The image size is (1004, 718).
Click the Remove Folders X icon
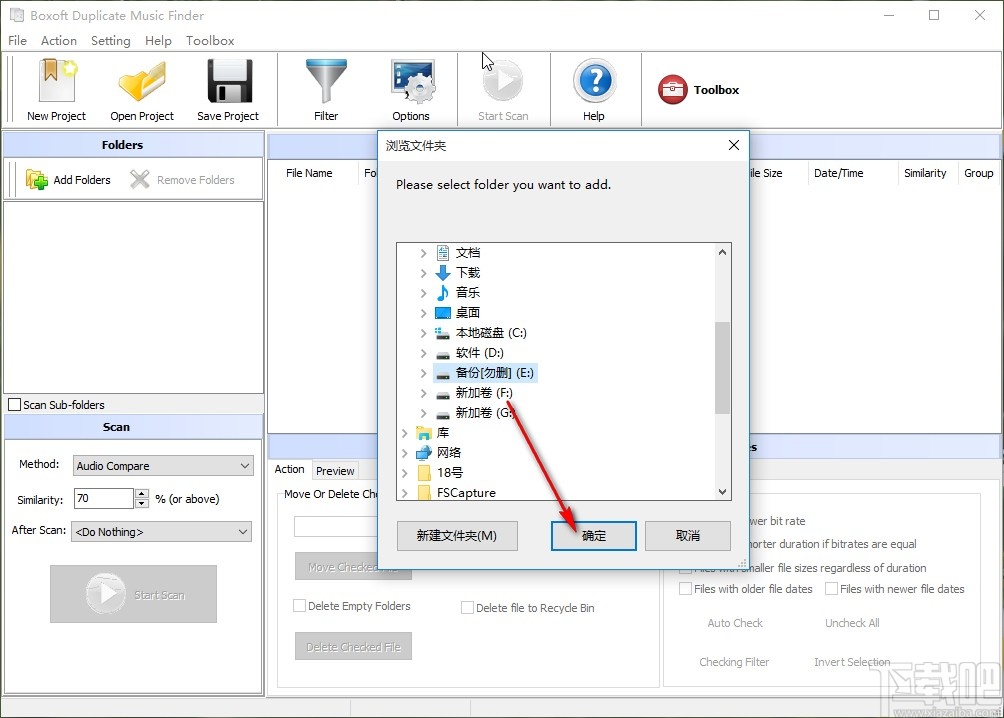tap(140, 179)
